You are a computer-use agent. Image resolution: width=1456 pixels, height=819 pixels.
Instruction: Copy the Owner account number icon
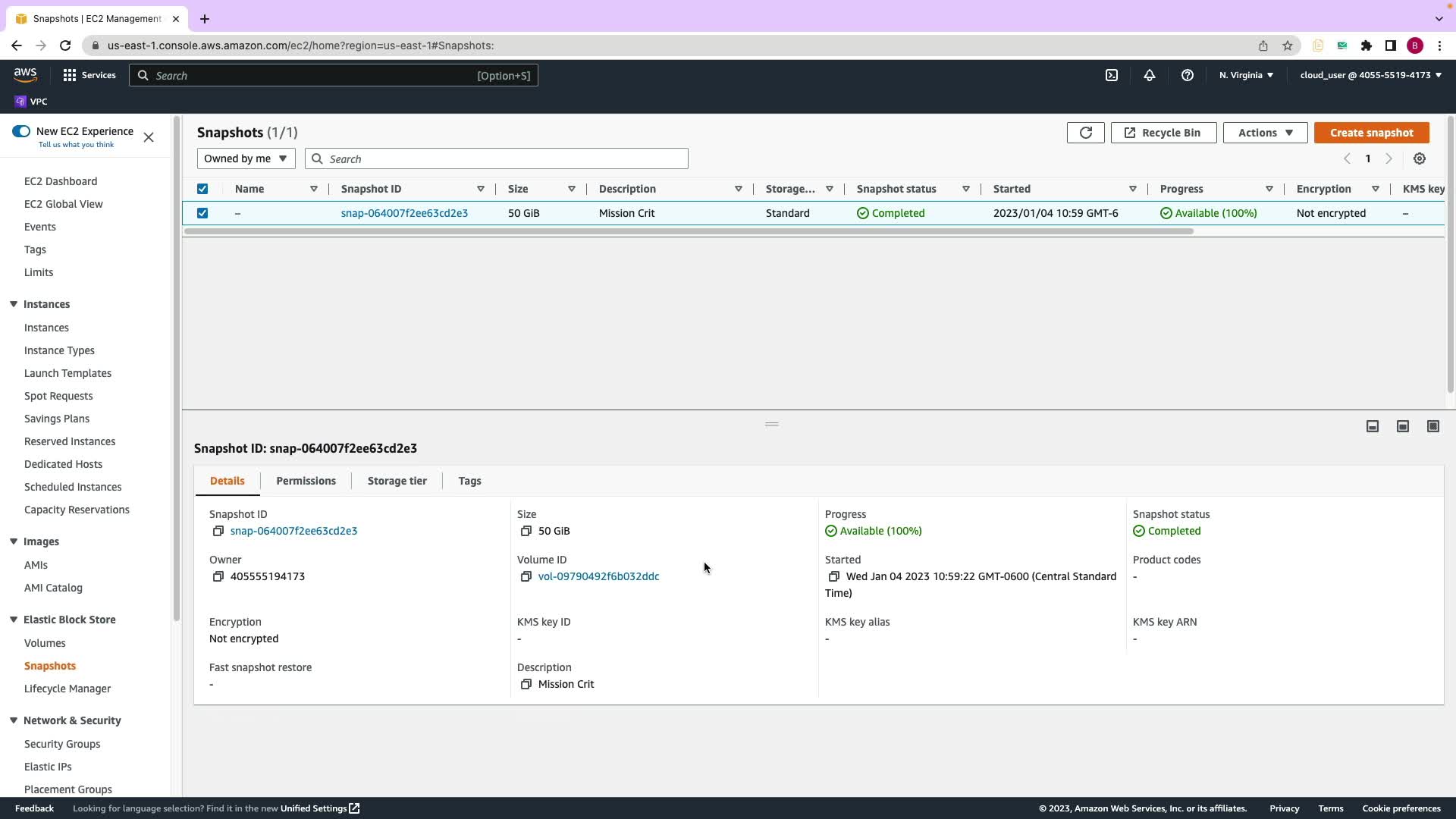(218, 577)
